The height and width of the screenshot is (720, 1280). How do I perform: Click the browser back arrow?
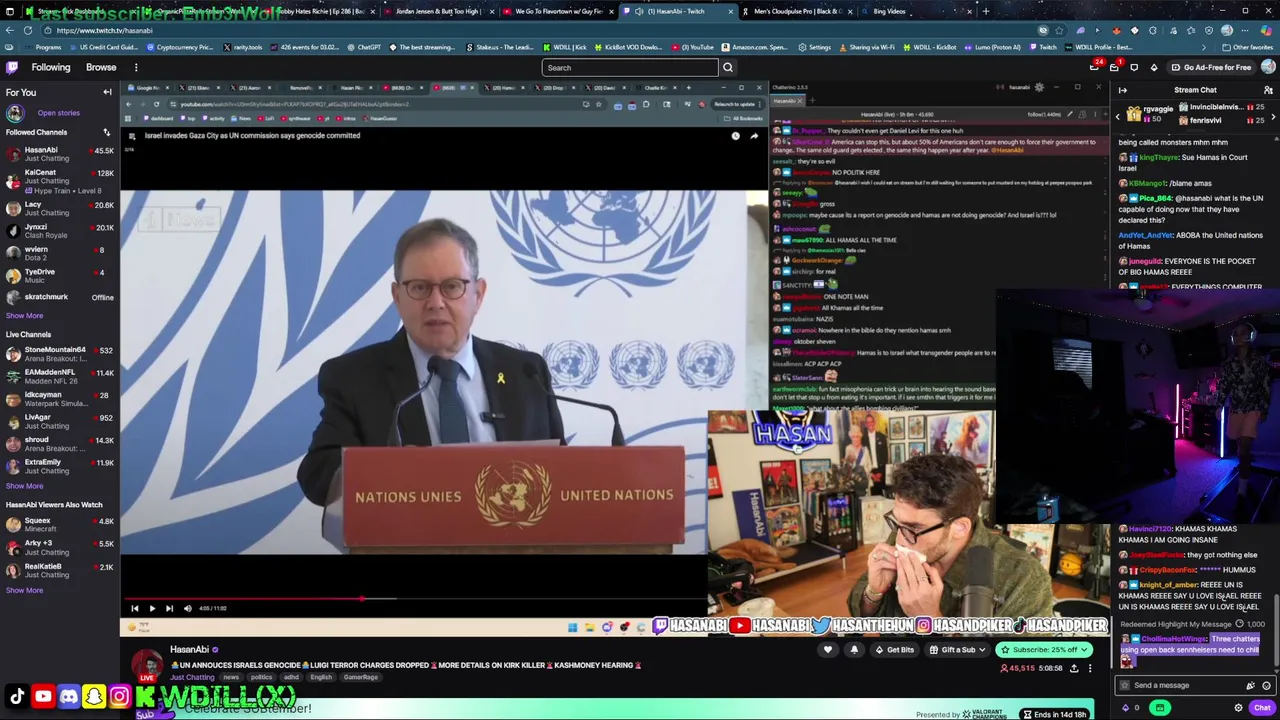[x=11, y=30]
